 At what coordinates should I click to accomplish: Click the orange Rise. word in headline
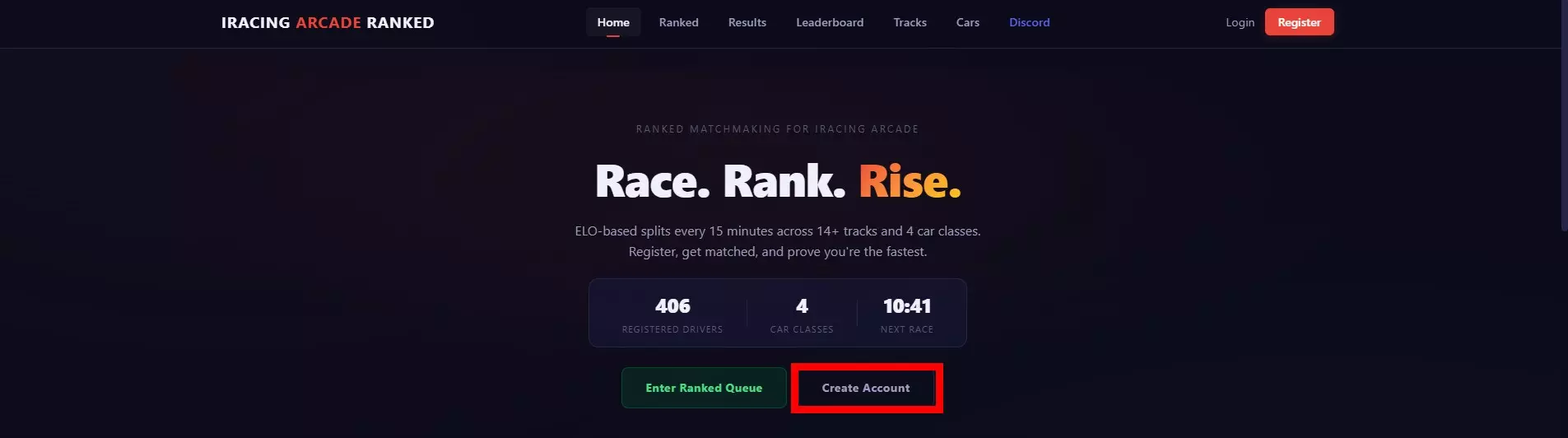pos(910,181)
